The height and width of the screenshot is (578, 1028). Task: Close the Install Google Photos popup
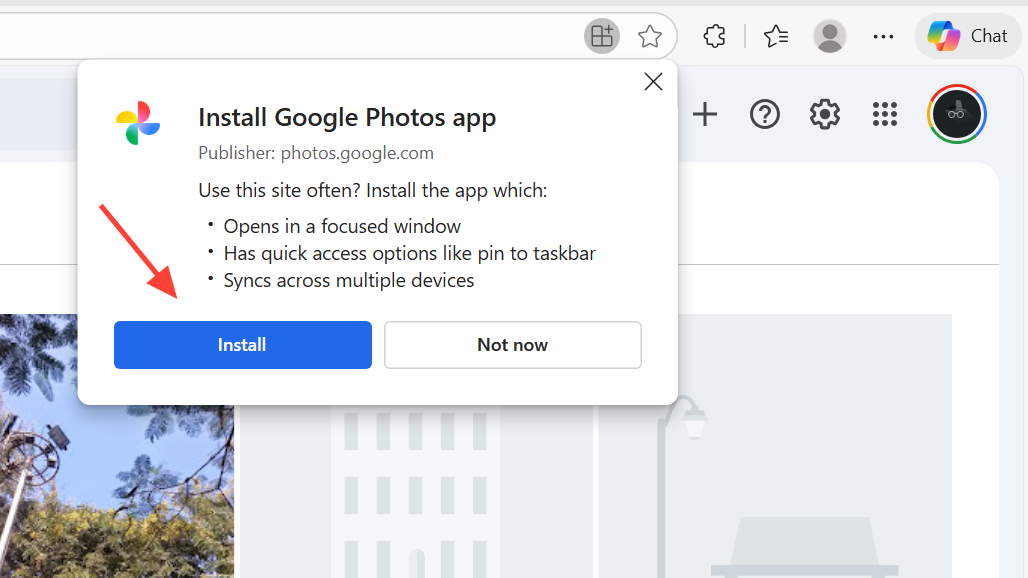[653, 82]
